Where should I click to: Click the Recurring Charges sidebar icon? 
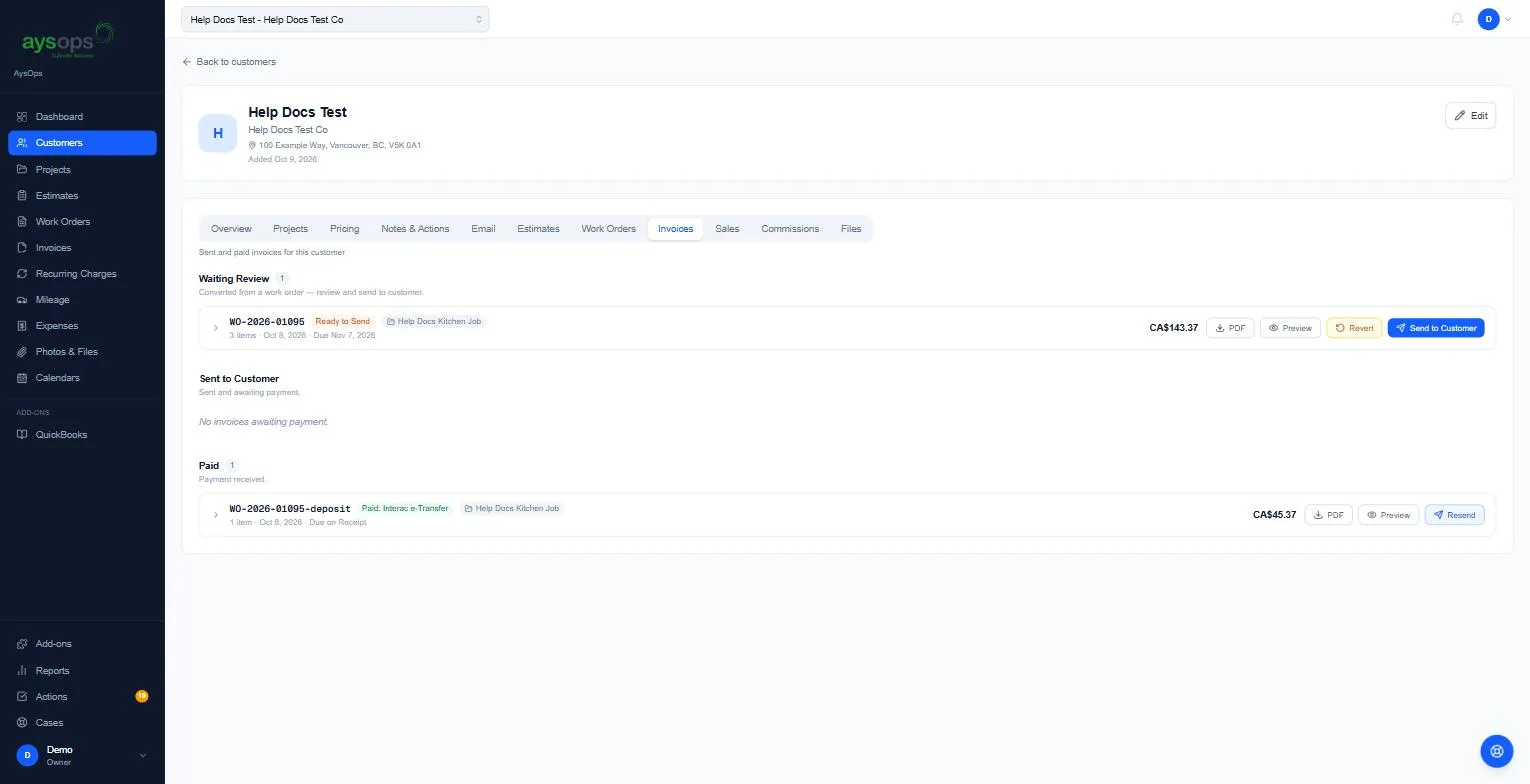pyautogui.click(x=22, y=274)
